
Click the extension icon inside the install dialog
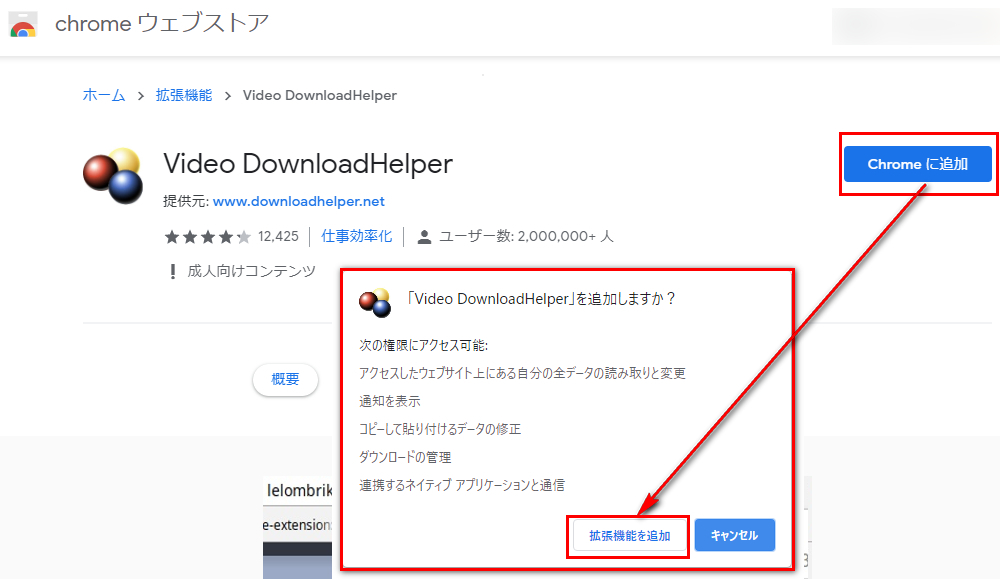(x=374, y=302)
